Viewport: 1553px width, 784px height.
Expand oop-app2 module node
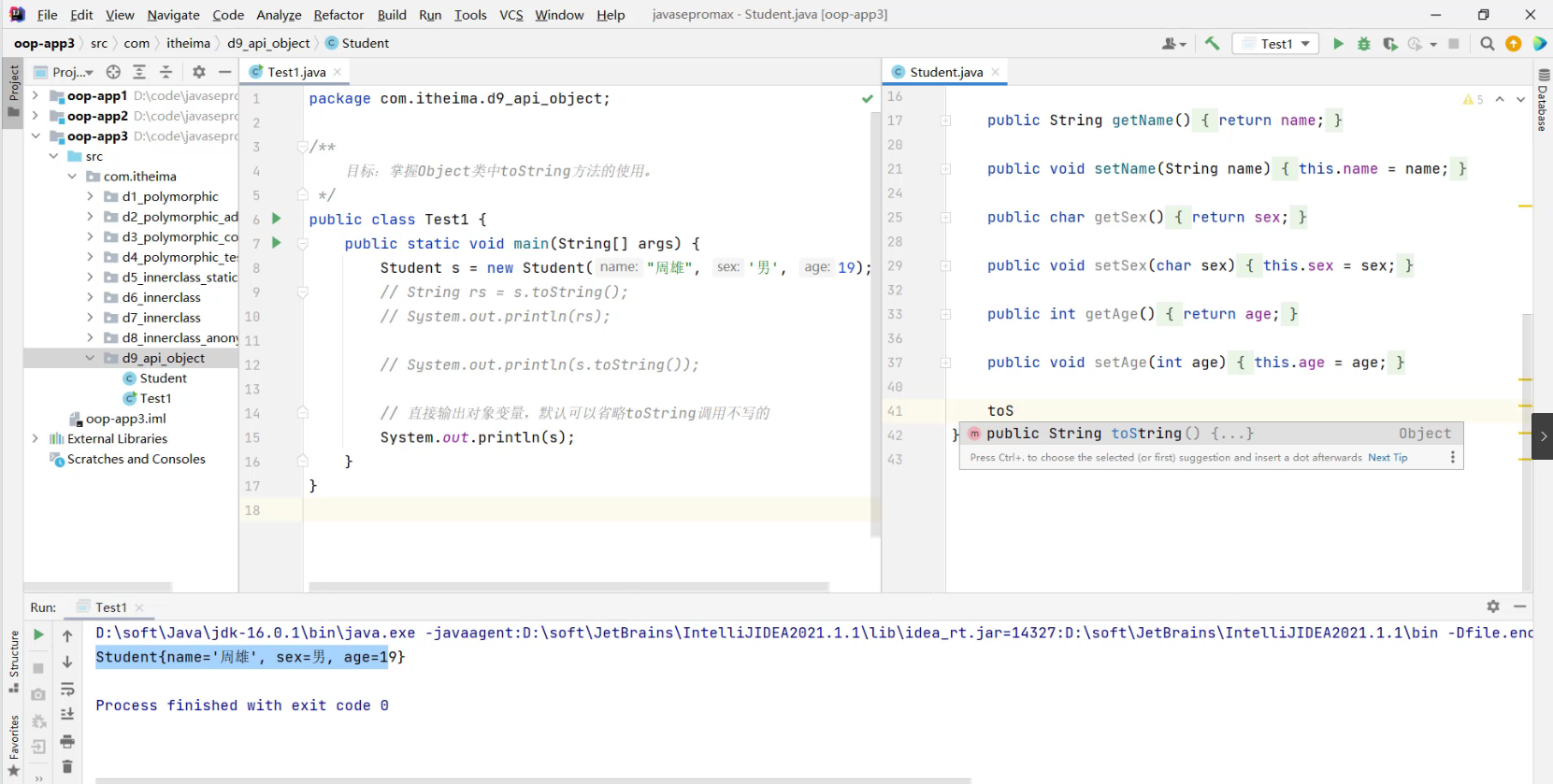point(35,116)
